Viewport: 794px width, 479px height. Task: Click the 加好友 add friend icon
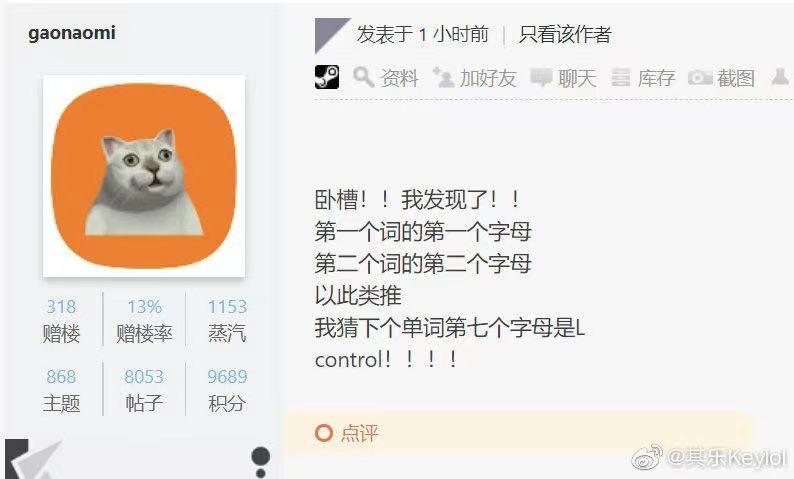(x=444, y=77)
